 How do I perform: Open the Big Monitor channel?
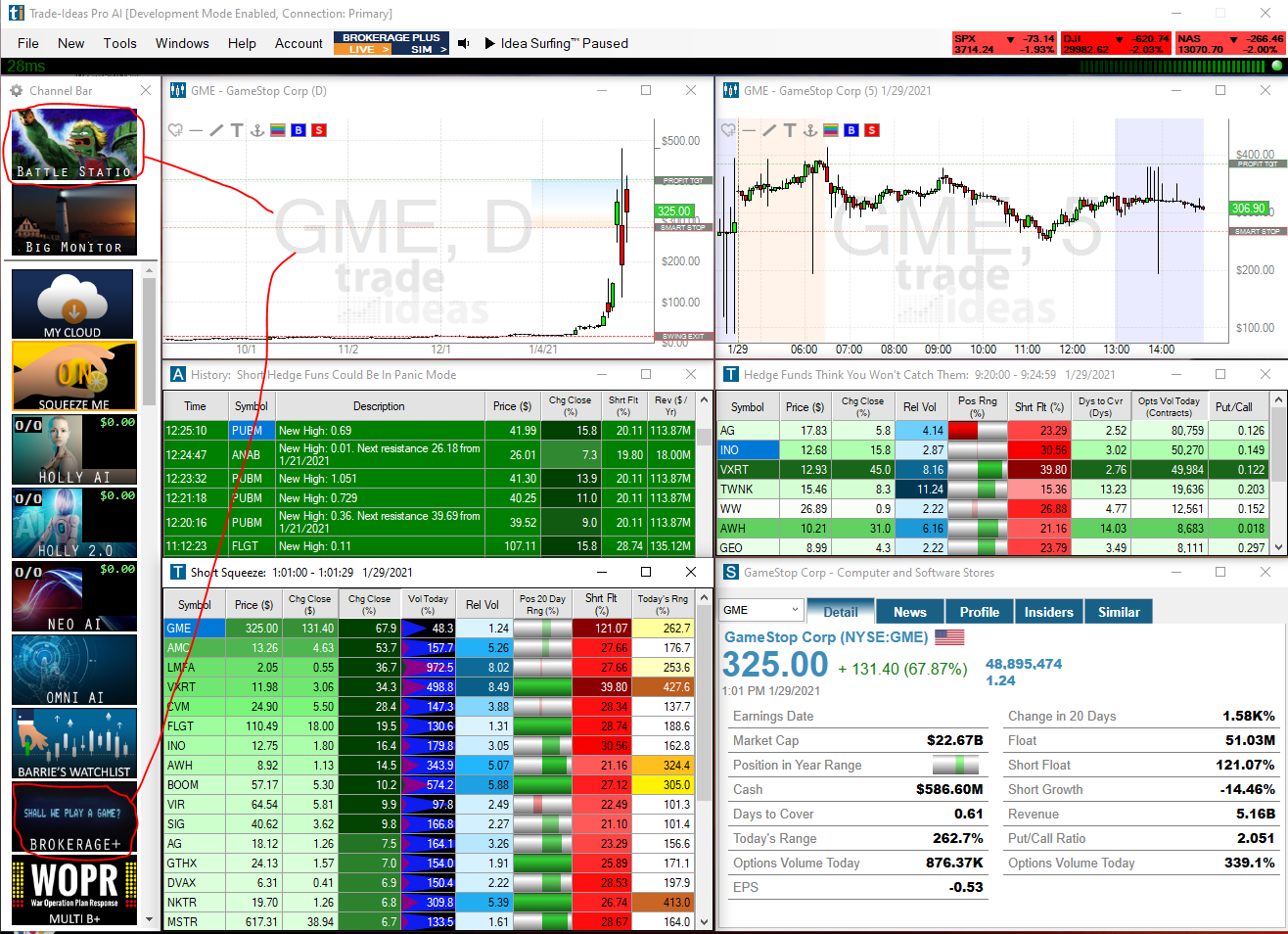pos(74,220)
